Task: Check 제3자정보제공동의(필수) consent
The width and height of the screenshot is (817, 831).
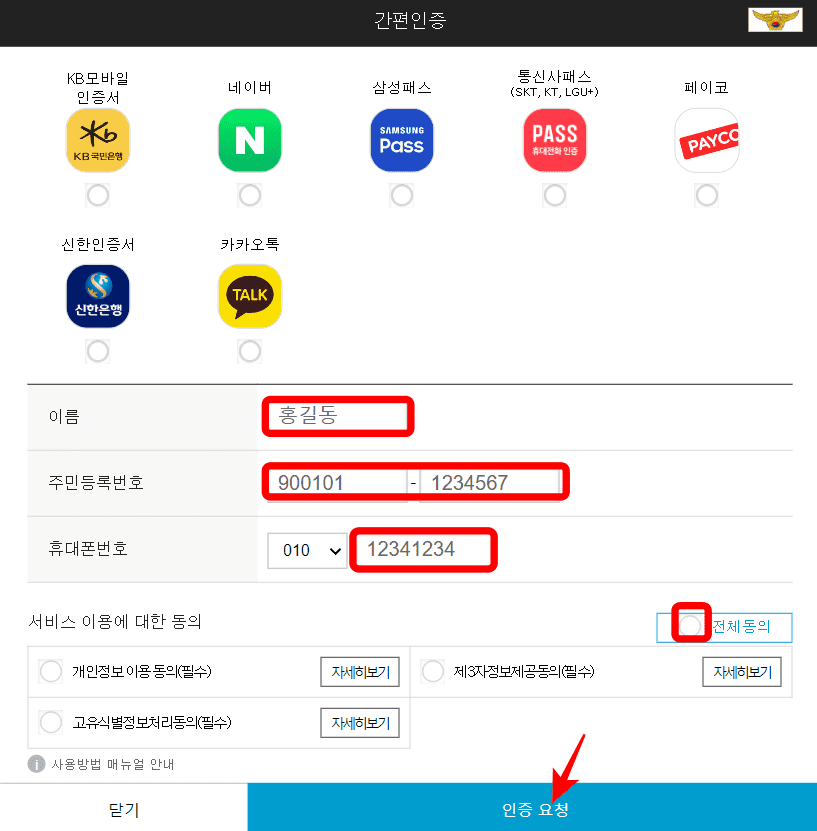Action: pyautogui.click(x=432, y=671)
